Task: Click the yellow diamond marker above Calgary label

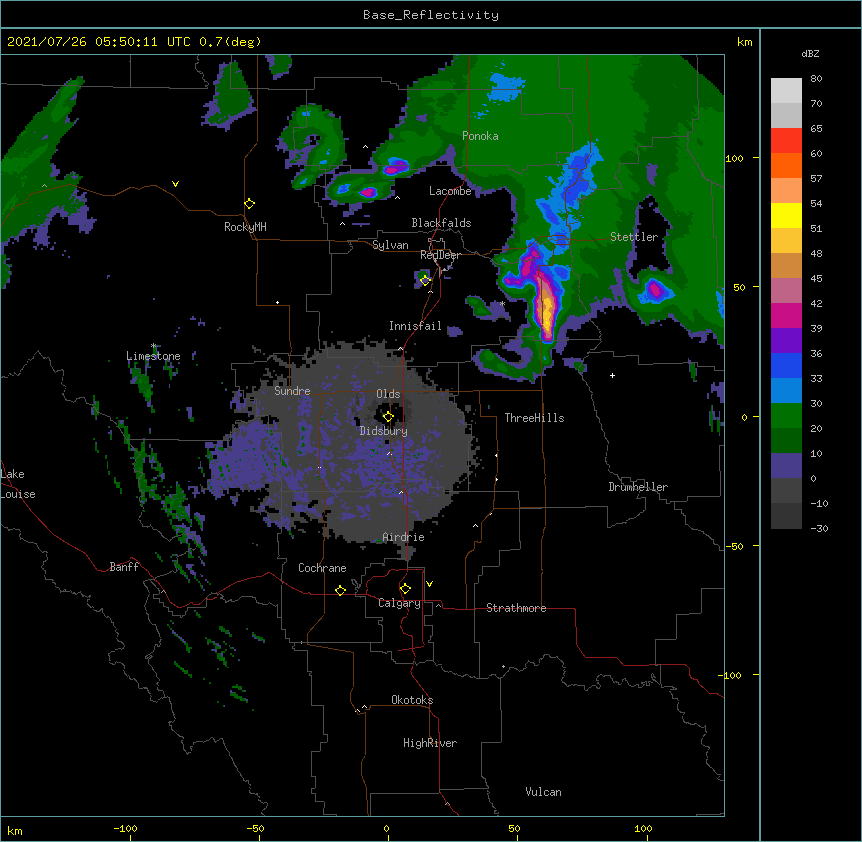Action: coord(405,589)
